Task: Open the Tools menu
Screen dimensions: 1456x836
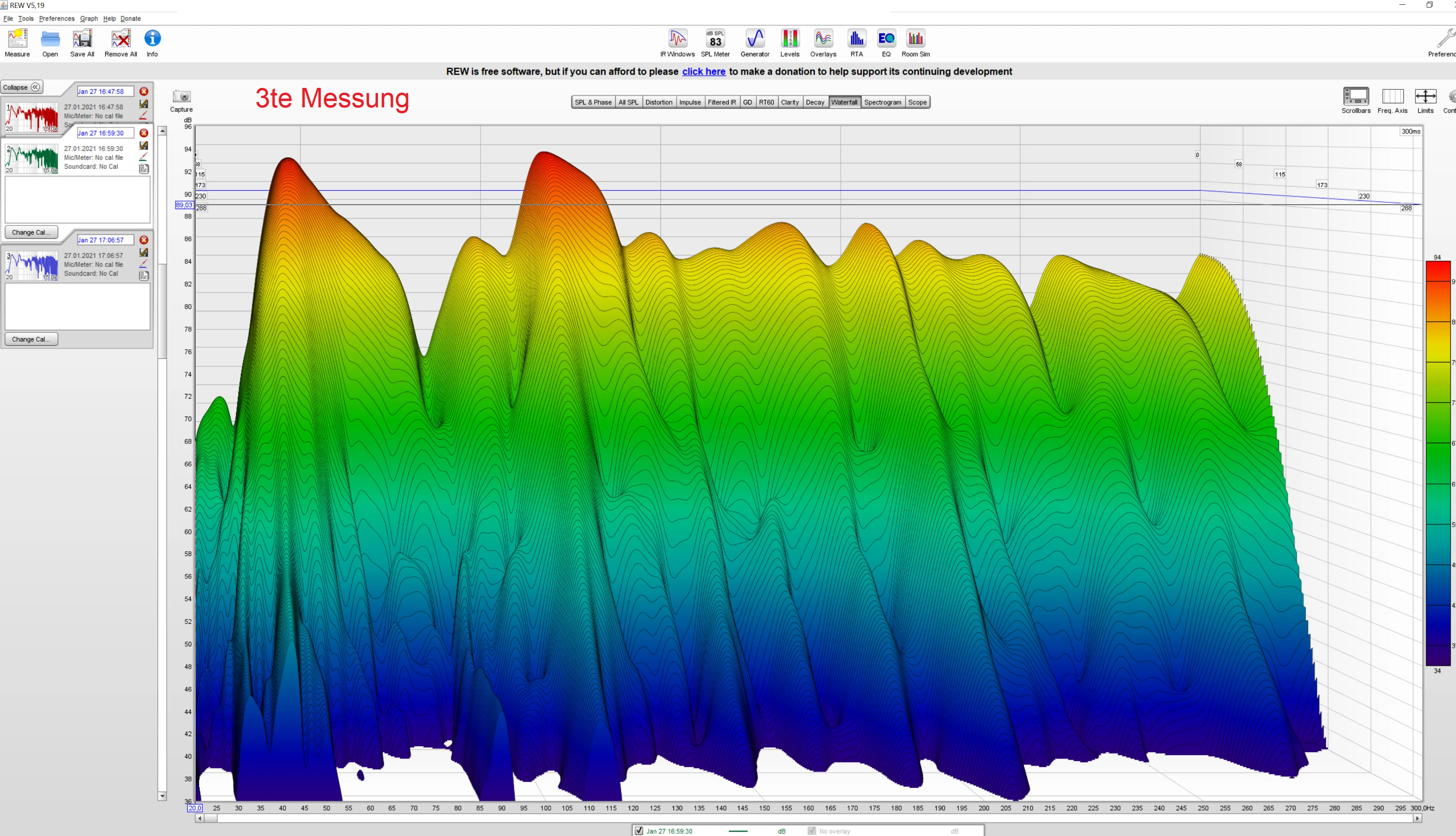Action: 26,18
